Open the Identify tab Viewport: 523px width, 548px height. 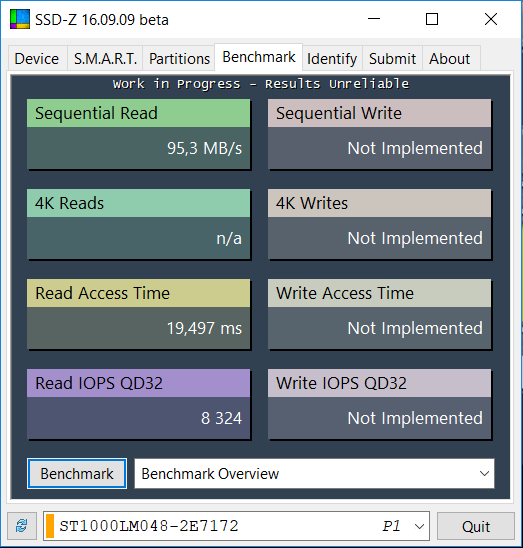pyautogui.click(x=332, y=58)
